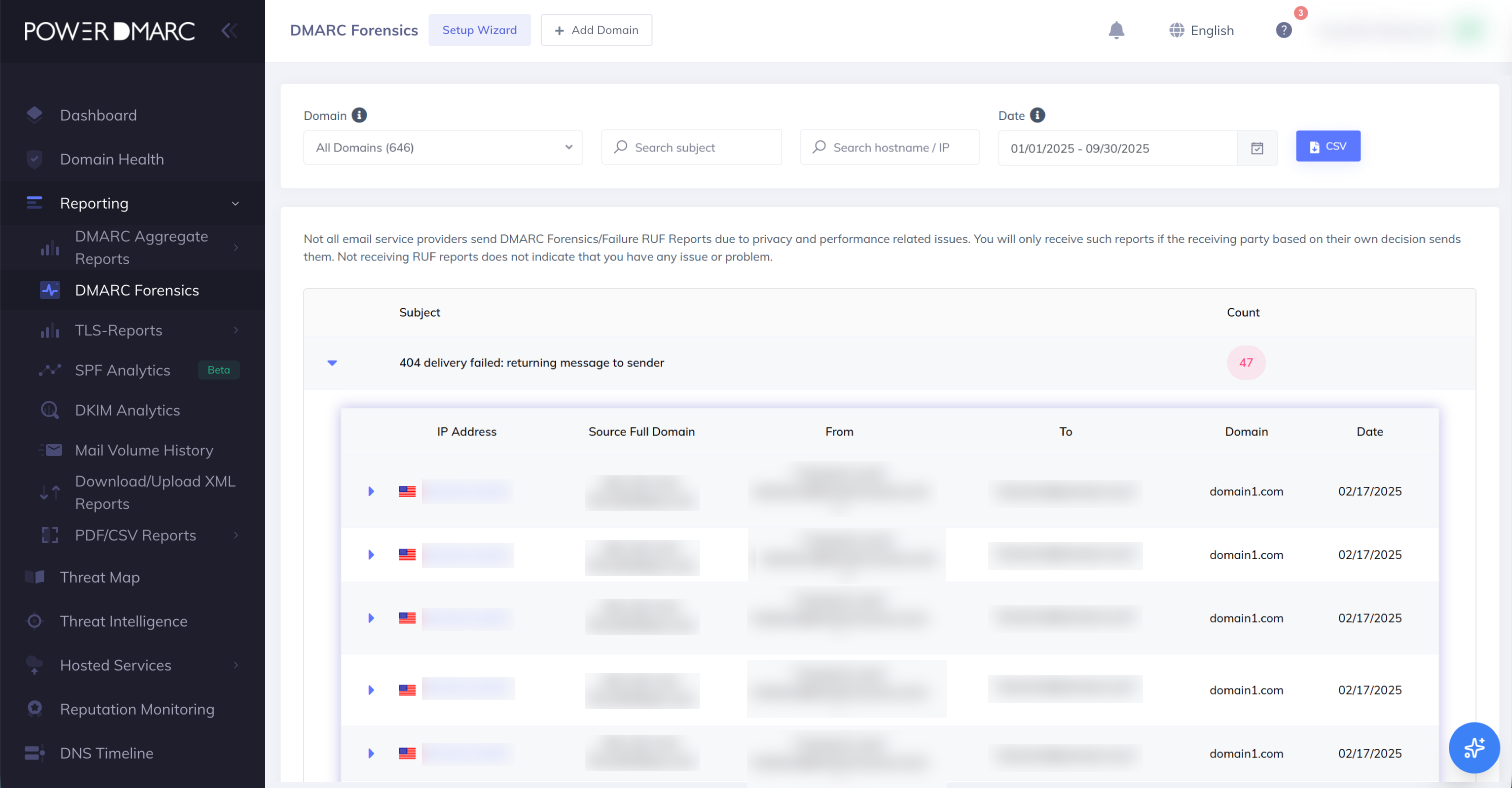
Task: Click the Dashboard sidebar icon
Action: 35,115
